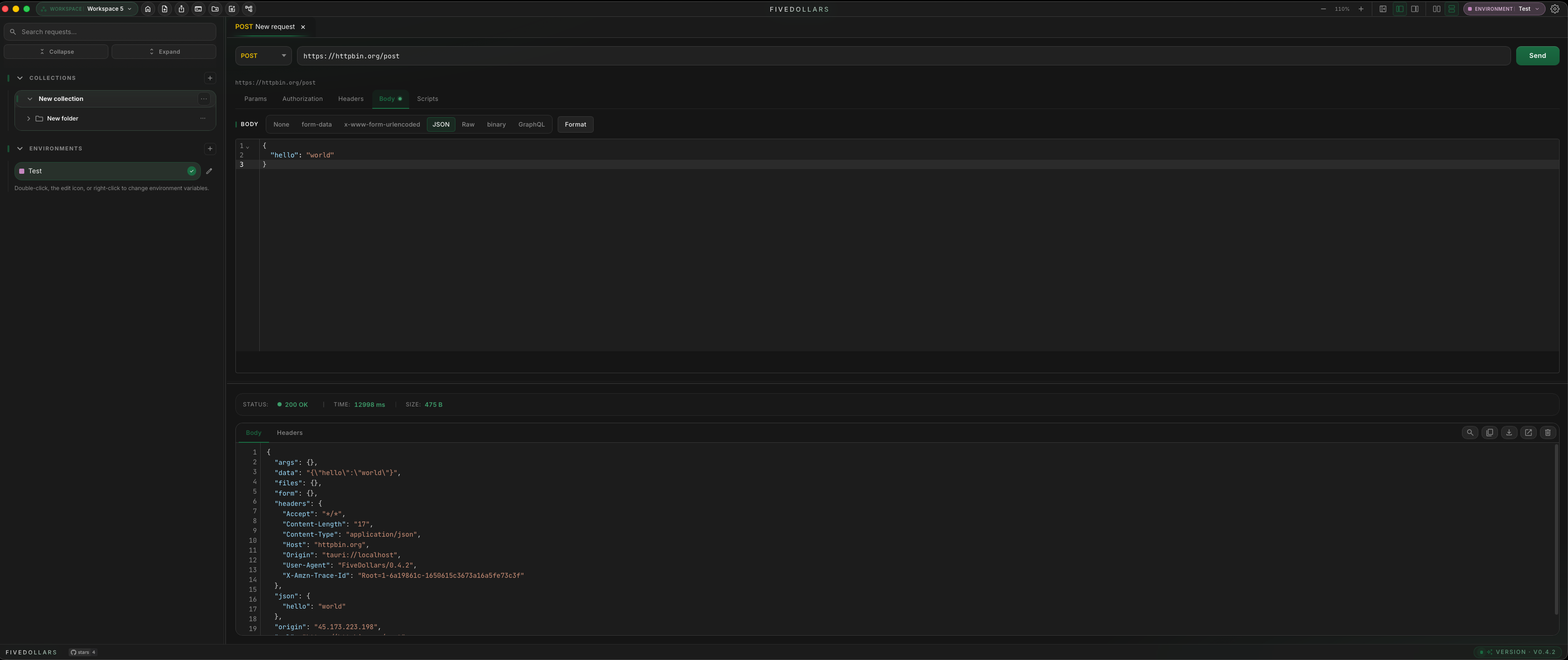1568x660 pixels.
Task: Open the tree structure icon in toolbar
Action: pyautogui.click(x=249, y=9)
